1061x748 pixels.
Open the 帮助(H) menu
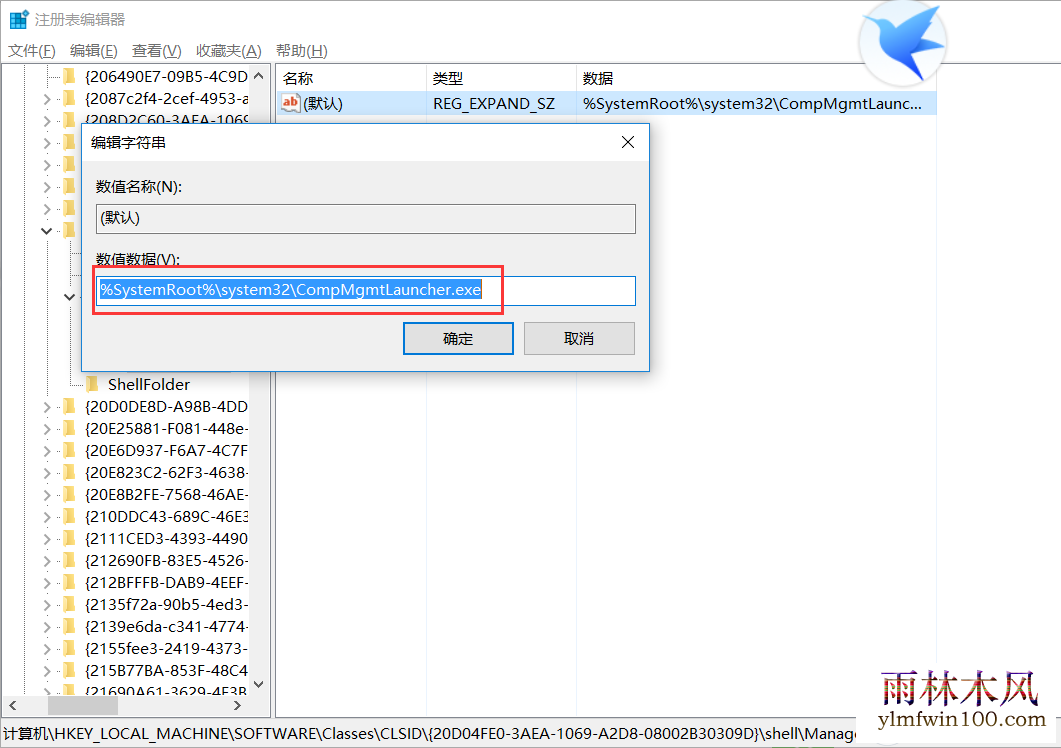tap(302, 51)
